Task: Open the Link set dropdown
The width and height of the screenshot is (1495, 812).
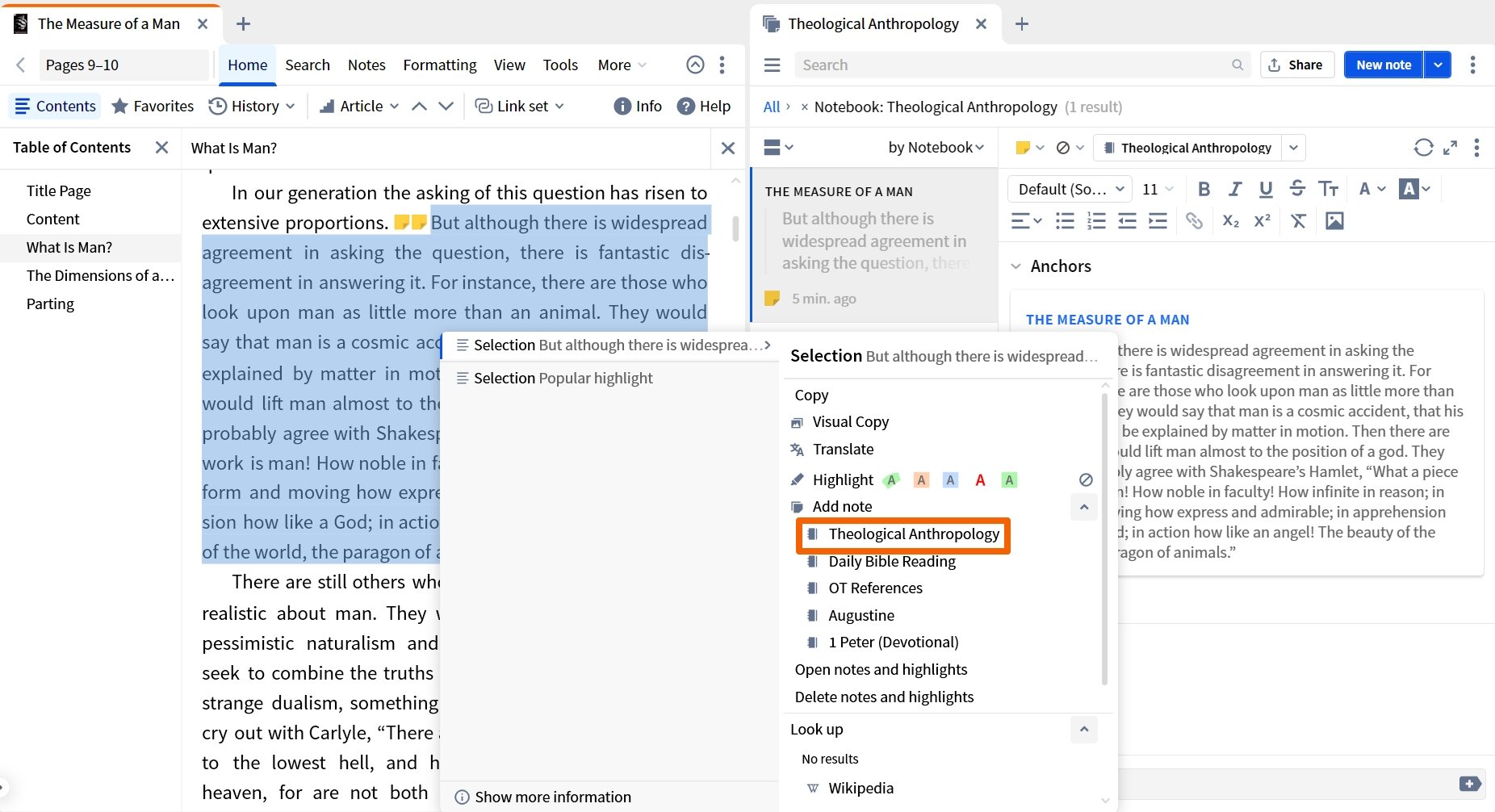Action: pos(520,107)
